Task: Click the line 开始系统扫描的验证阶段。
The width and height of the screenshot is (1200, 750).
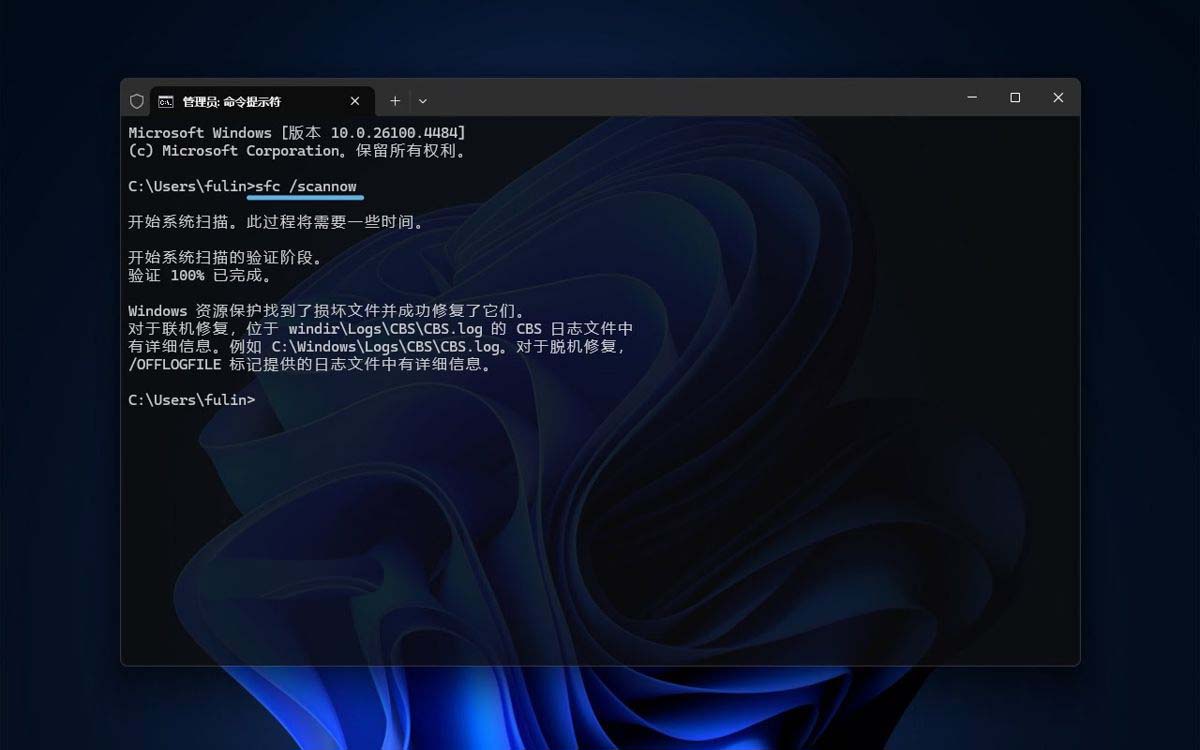Action: pos(226,257)
